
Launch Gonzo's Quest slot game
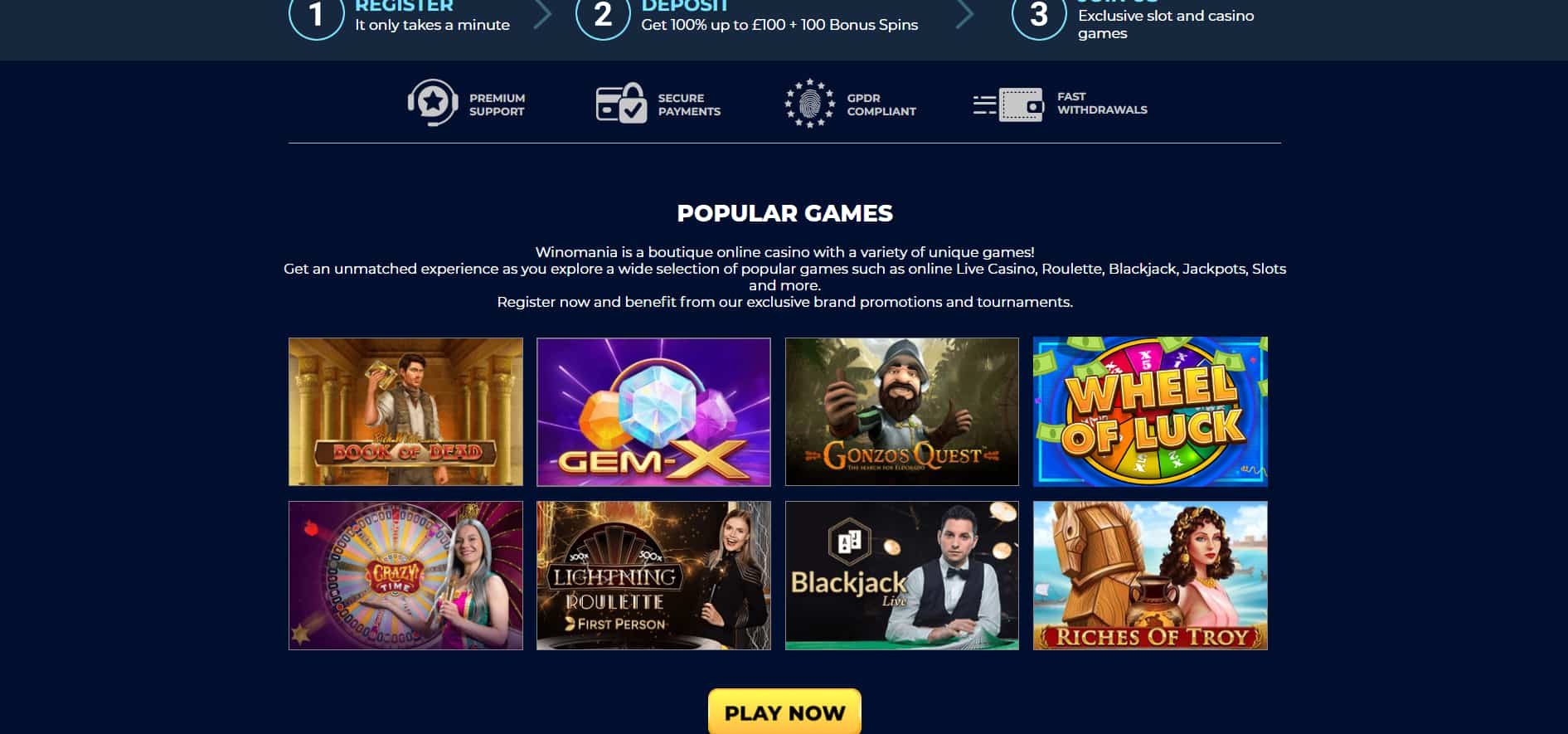coord(901,411)
